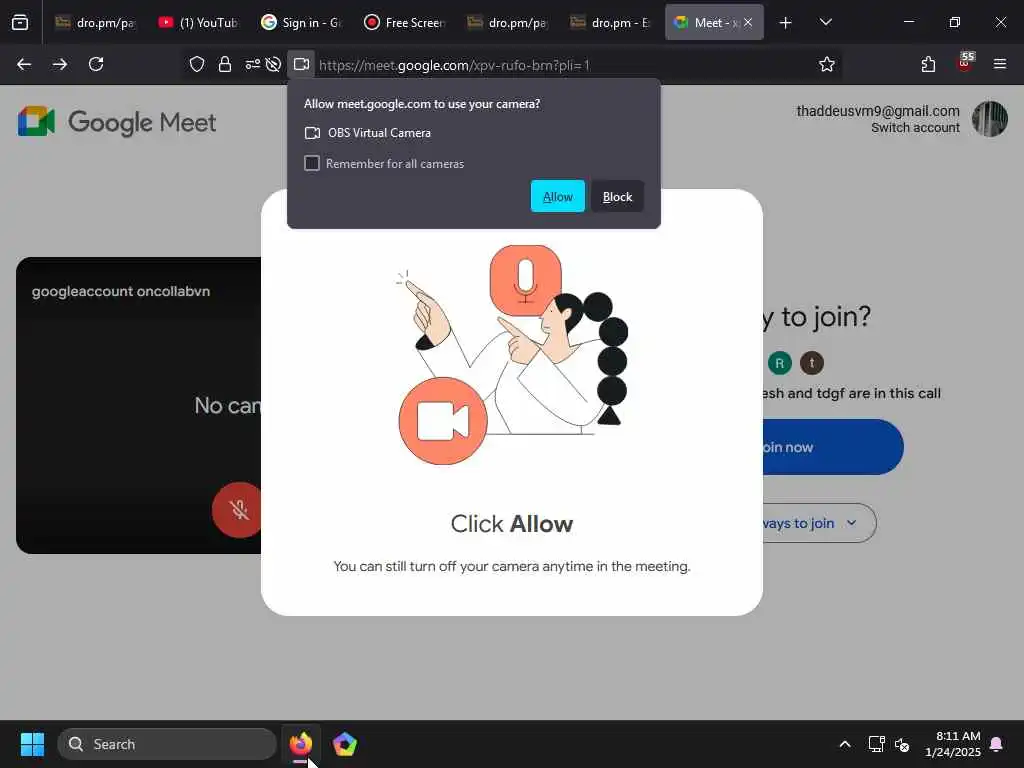Bookmark this page with the star icon
This screenshot has height=768, width=1024.
[827, 64]
